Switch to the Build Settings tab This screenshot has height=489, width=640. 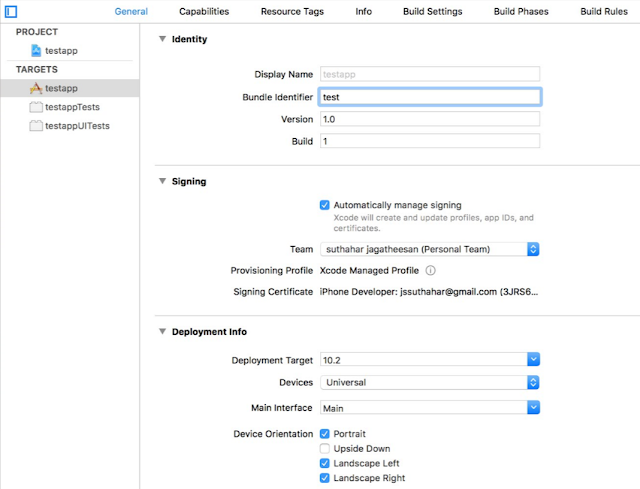pyautogui.click(x=433, y=11)
